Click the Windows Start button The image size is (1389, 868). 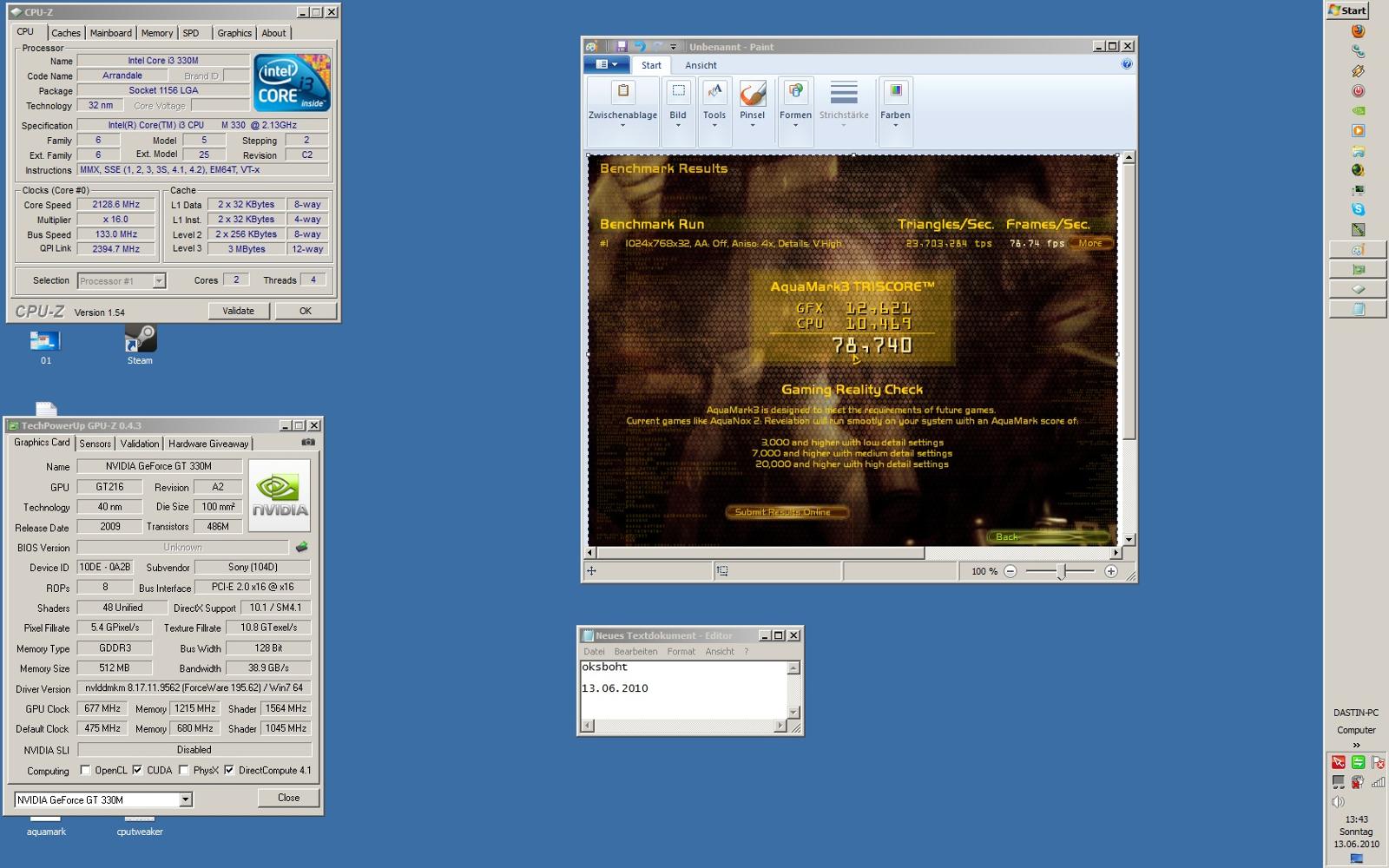(x=1347, y=10)
